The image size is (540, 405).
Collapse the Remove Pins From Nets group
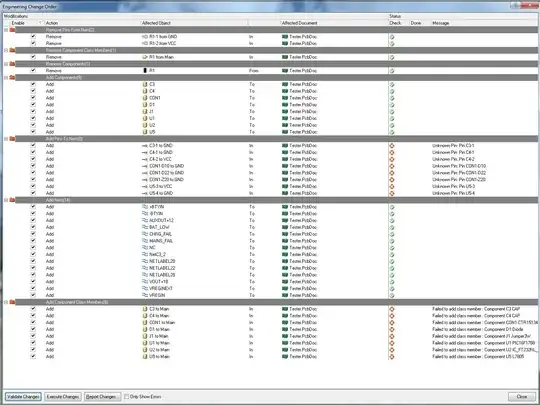pyautogui.click(x=6, y=30)
